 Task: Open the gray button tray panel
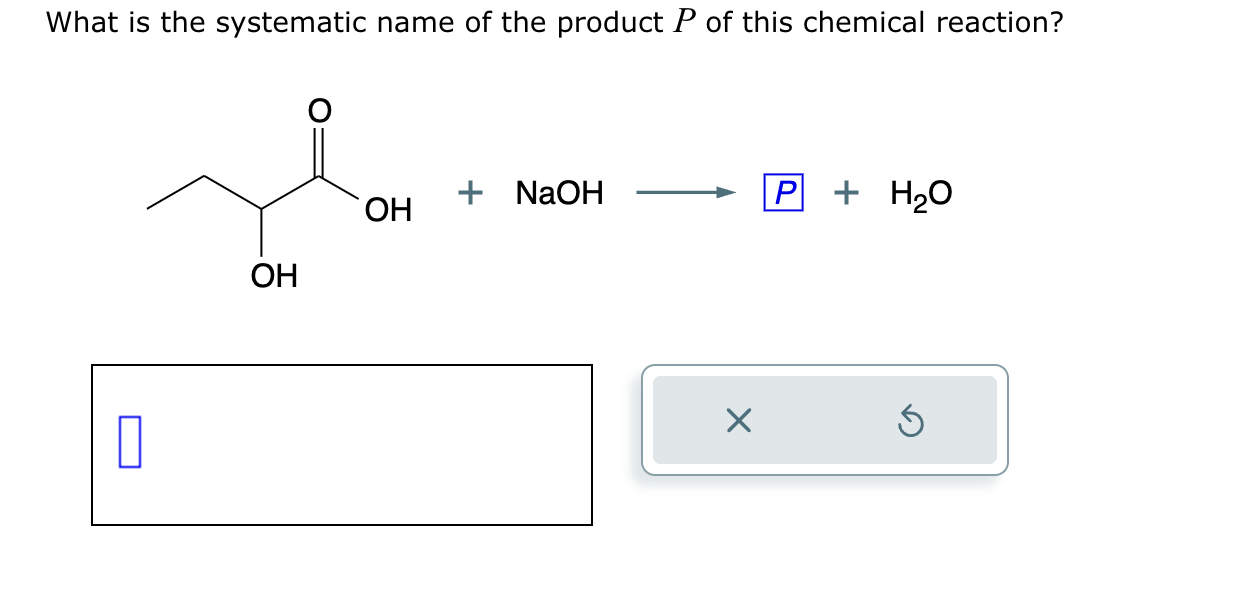(x=824, y=420)
